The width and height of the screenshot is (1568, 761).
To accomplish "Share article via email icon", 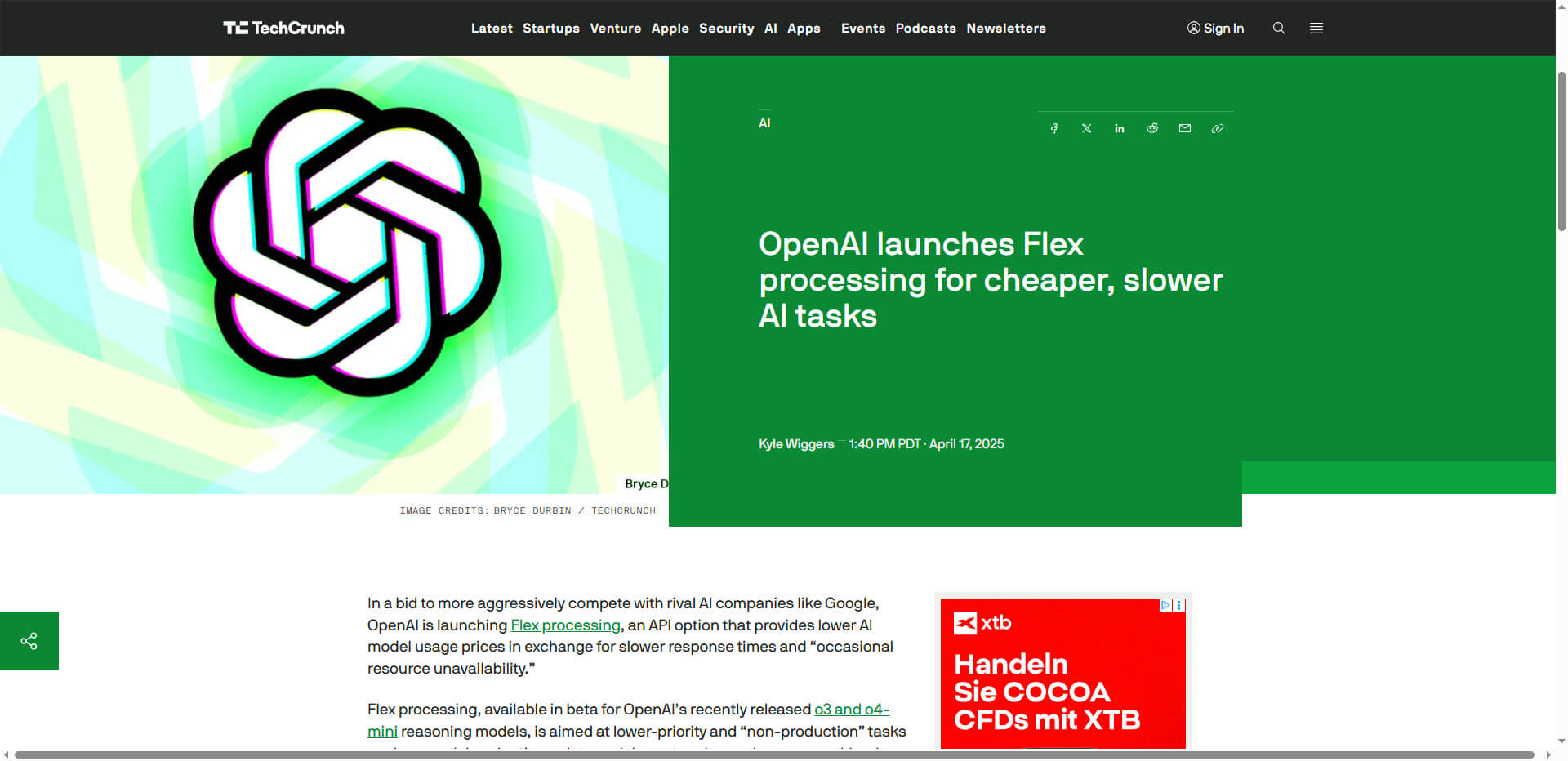I will (x=1185, y=128).
